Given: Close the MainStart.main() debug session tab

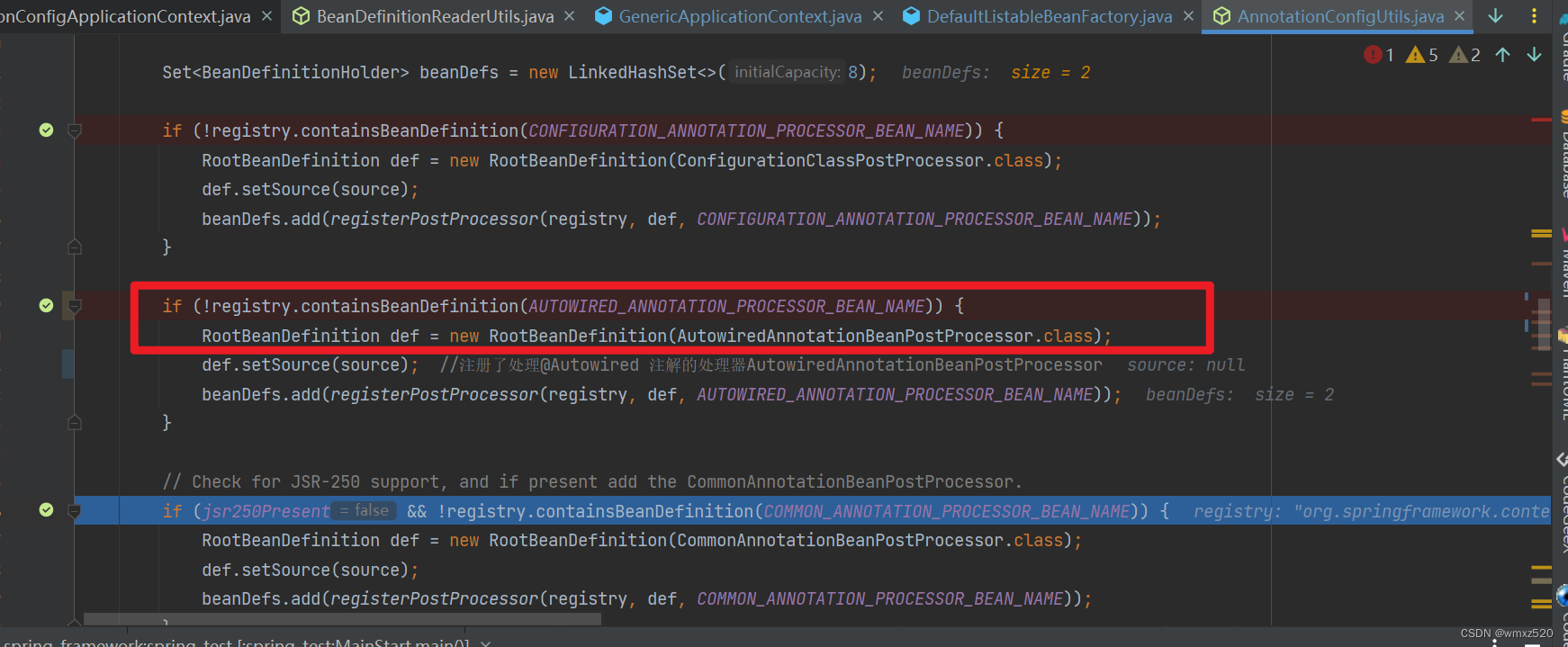Looking at the screenshot, I should [485, 643].
